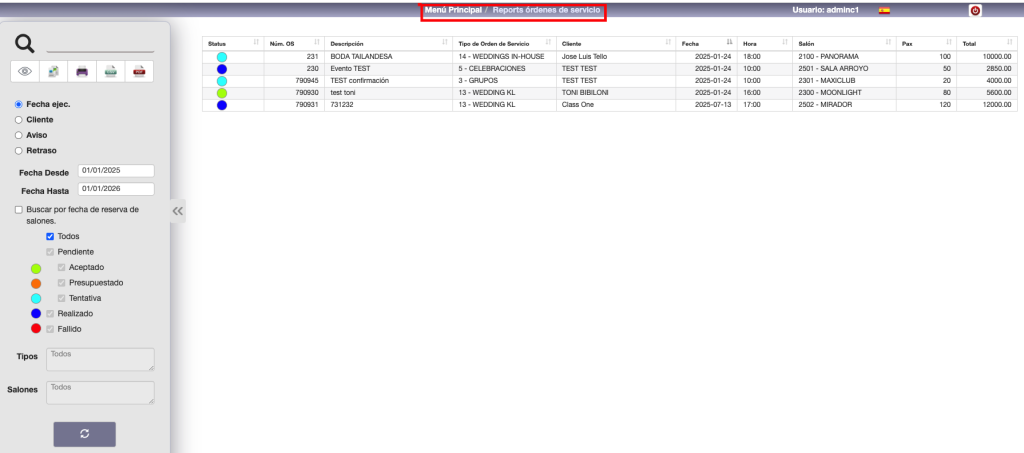1024x453 pixels.
Task: Click the Spanish flag language icon
Action: (x=884, y=10)
